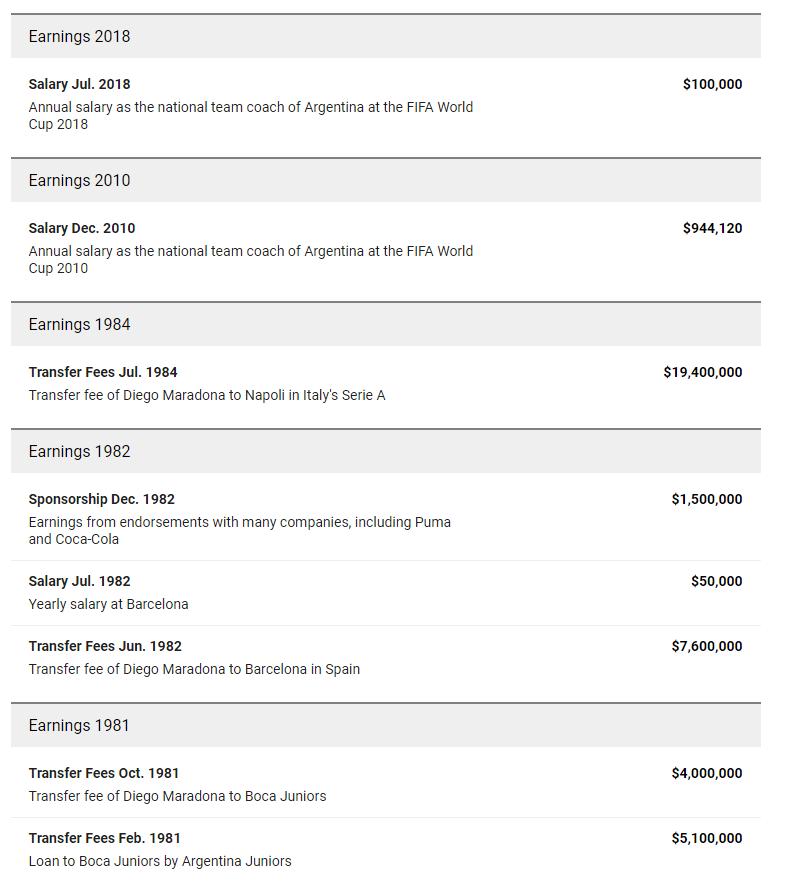Select the Salary Dec. 2010 entry title
This screenshot has width=812, height=890.
pos(82,228)
